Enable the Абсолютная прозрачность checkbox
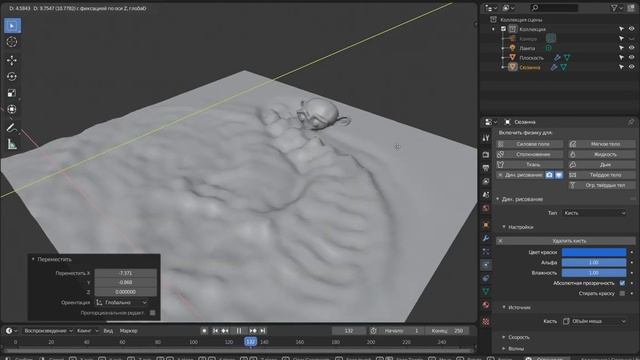Image resolution: width=640 pixels, height=360 pixels. (x=622, y=283)
